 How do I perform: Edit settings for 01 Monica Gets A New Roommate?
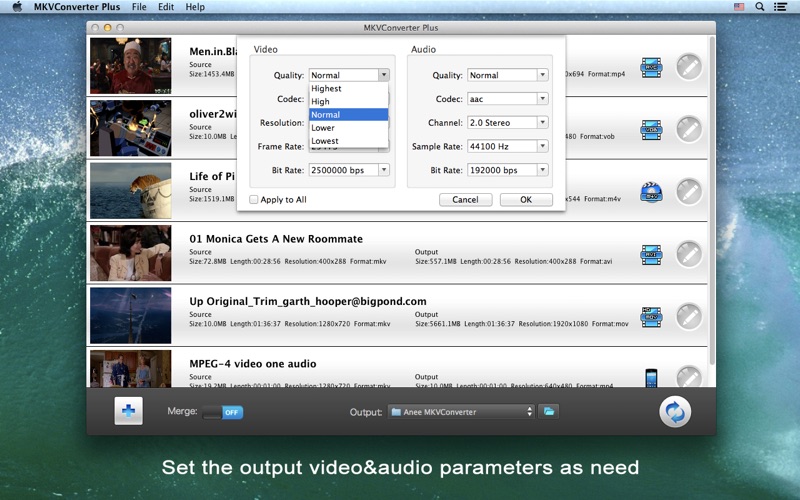coord(689,254)
